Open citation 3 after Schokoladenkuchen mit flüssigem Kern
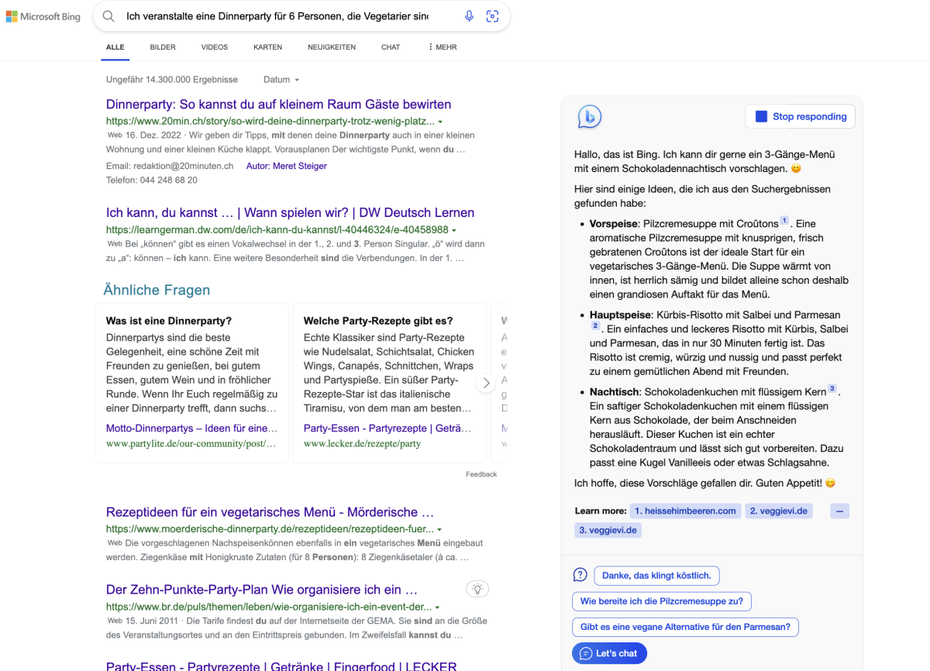930x671 pixels. pos(832,389)
